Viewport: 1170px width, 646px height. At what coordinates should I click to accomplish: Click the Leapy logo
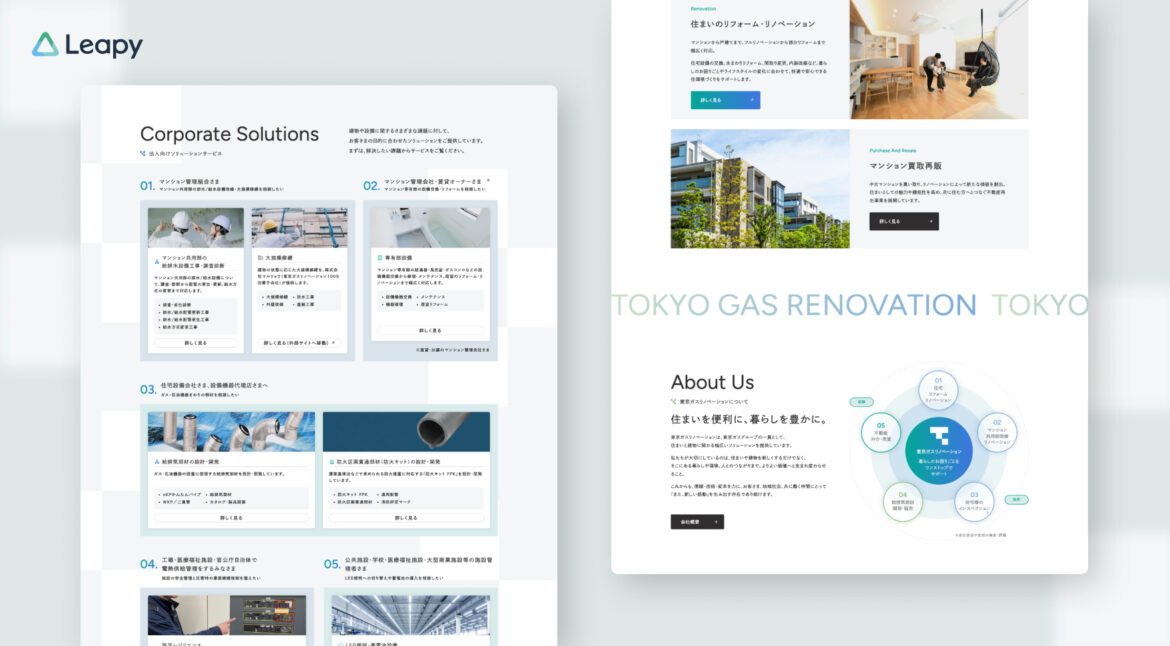coord(87,45)
